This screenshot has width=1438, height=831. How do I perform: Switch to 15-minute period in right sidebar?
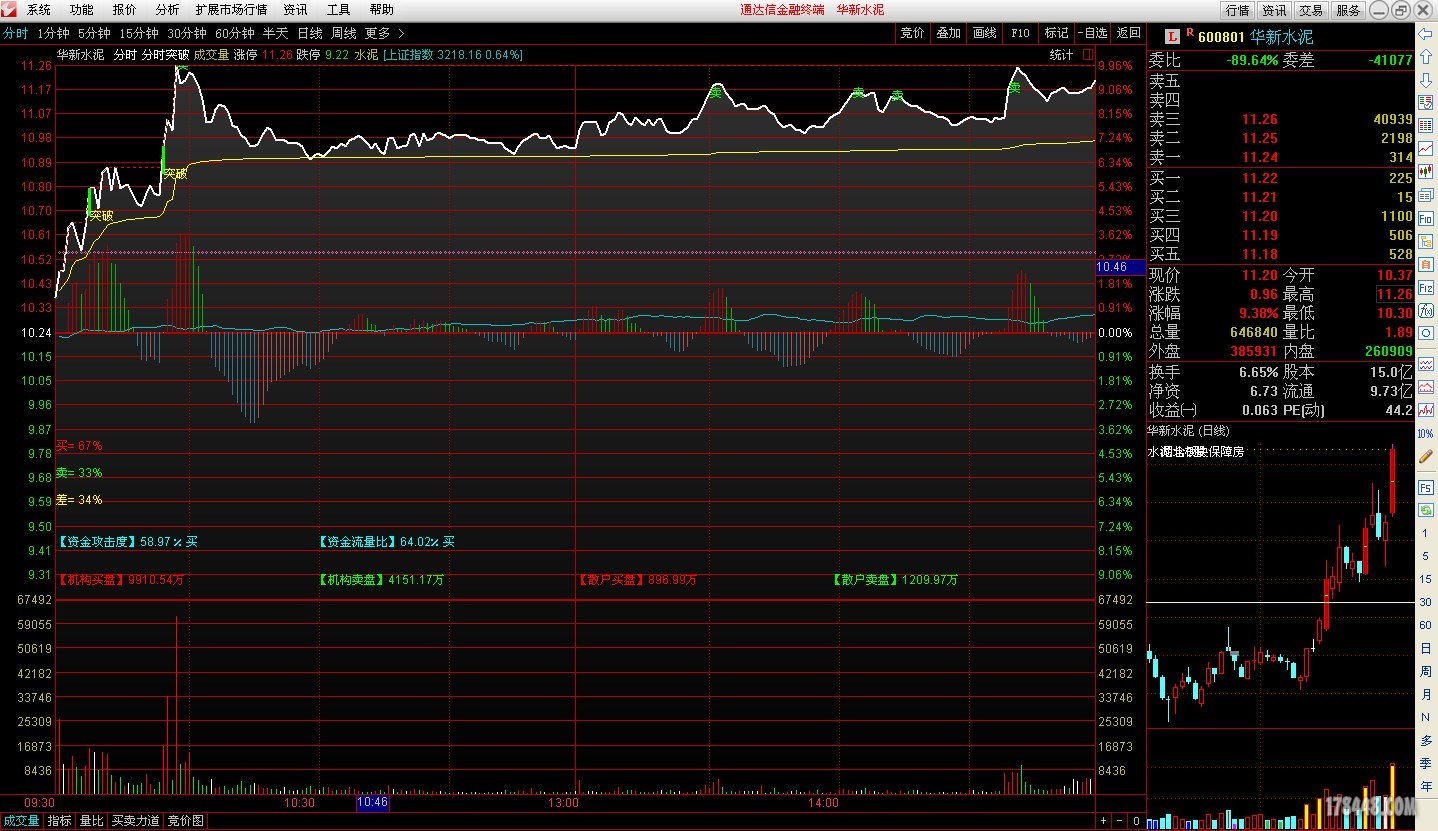point(1426,579)
